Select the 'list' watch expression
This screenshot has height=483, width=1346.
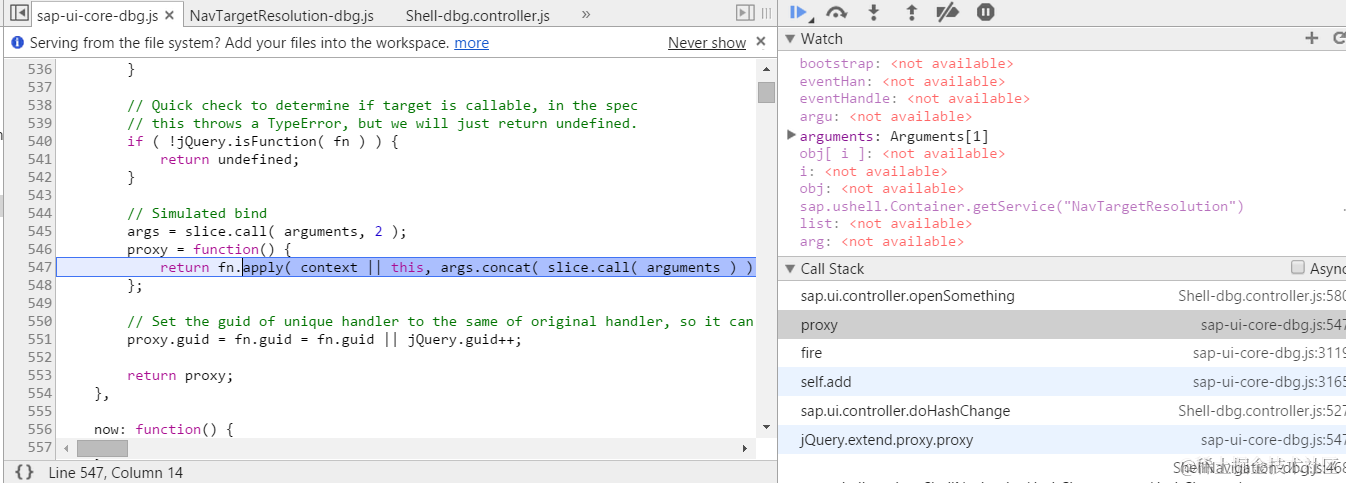coord(885,223)
